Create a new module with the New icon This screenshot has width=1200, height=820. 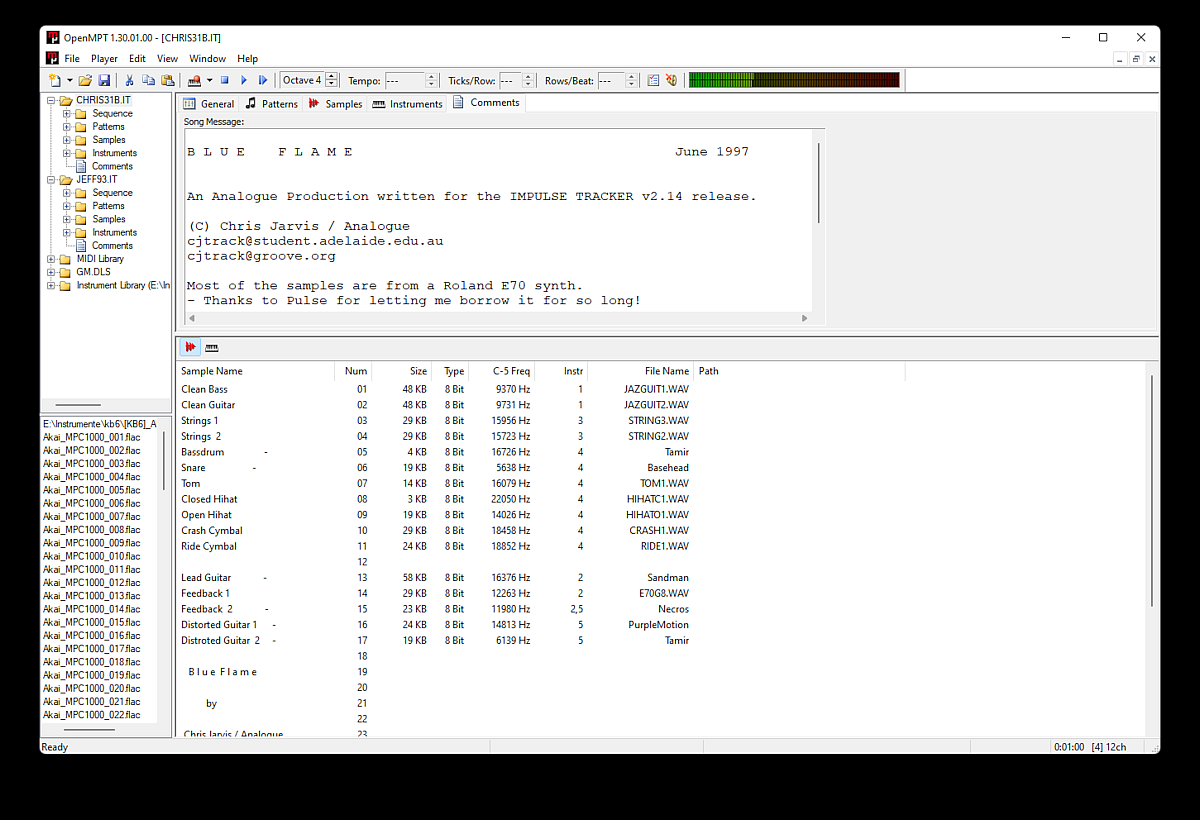[x=55, y=80]
